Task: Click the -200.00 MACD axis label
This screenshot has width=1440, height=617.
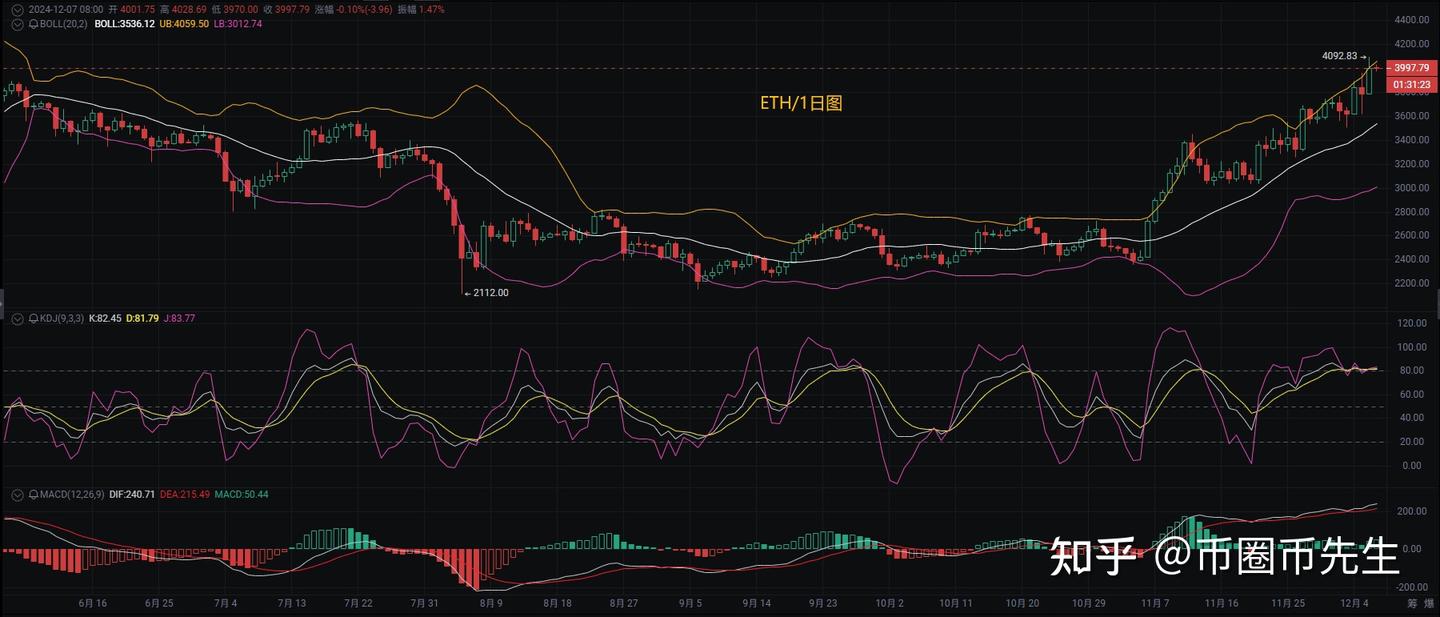Action: [1410, 587]
